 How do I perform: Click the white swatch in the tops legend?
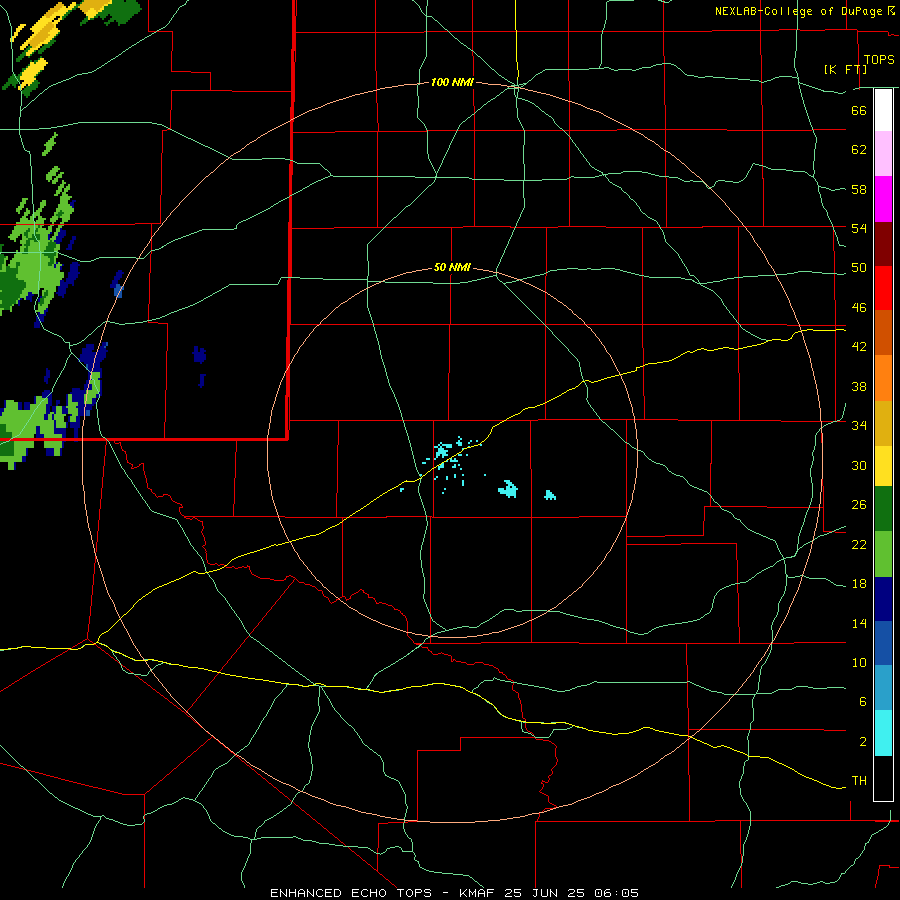[x=883, y=110]
